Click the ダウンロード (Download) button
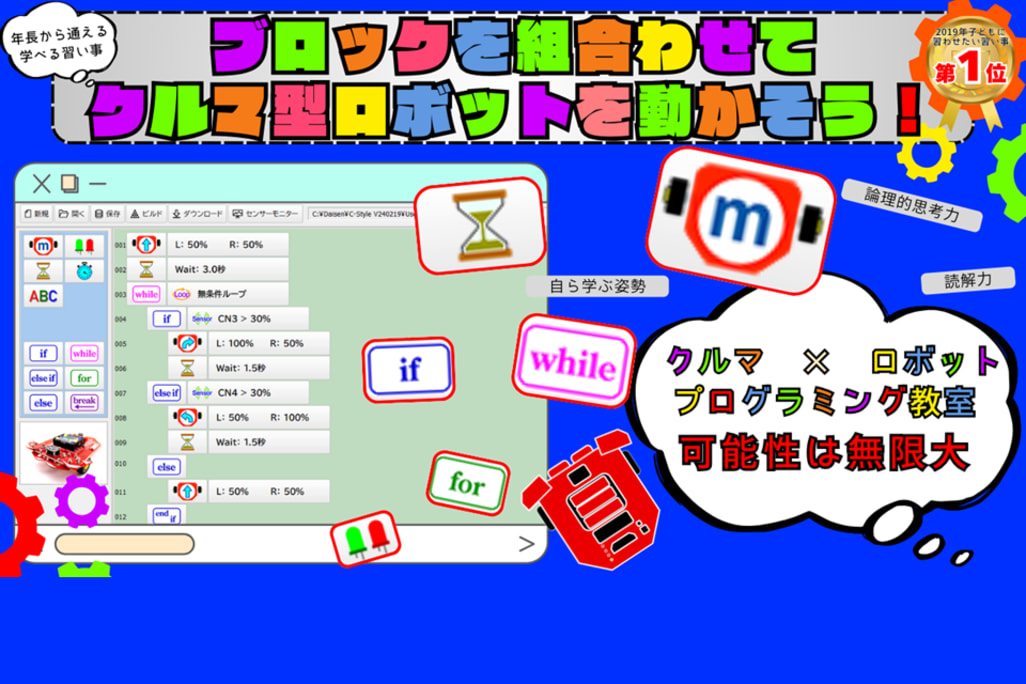Screen dimensions: 1026x684 click(x=197, y=214)
